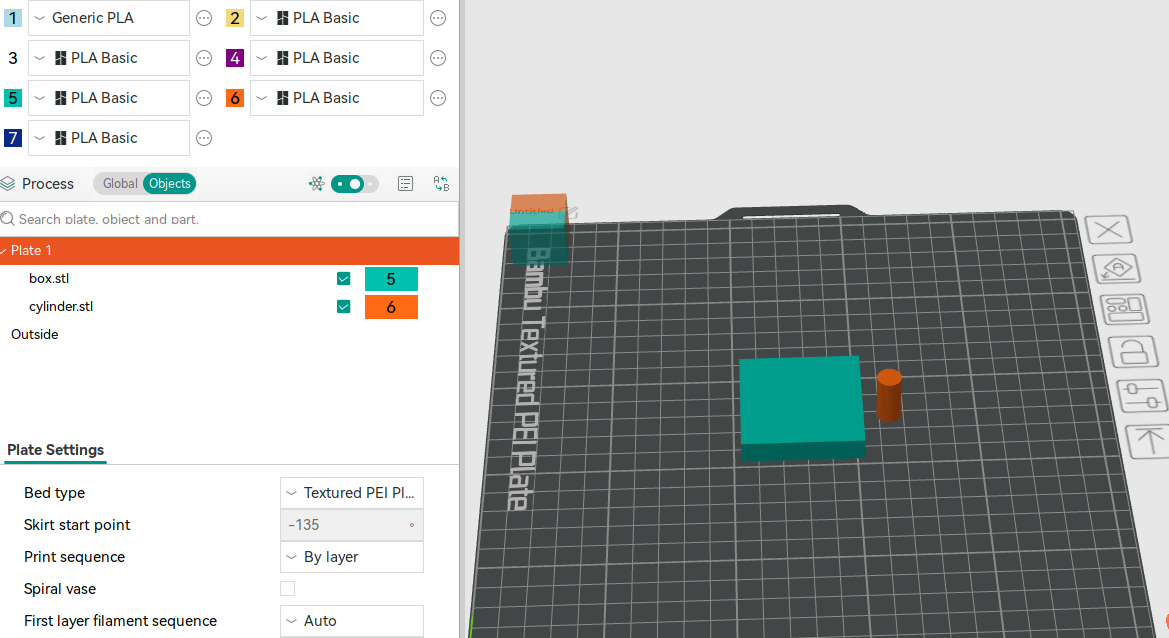This screenshot has height=638, width=1169.
Task: Open more options for filament 7
Action: (x=204, y=138)
